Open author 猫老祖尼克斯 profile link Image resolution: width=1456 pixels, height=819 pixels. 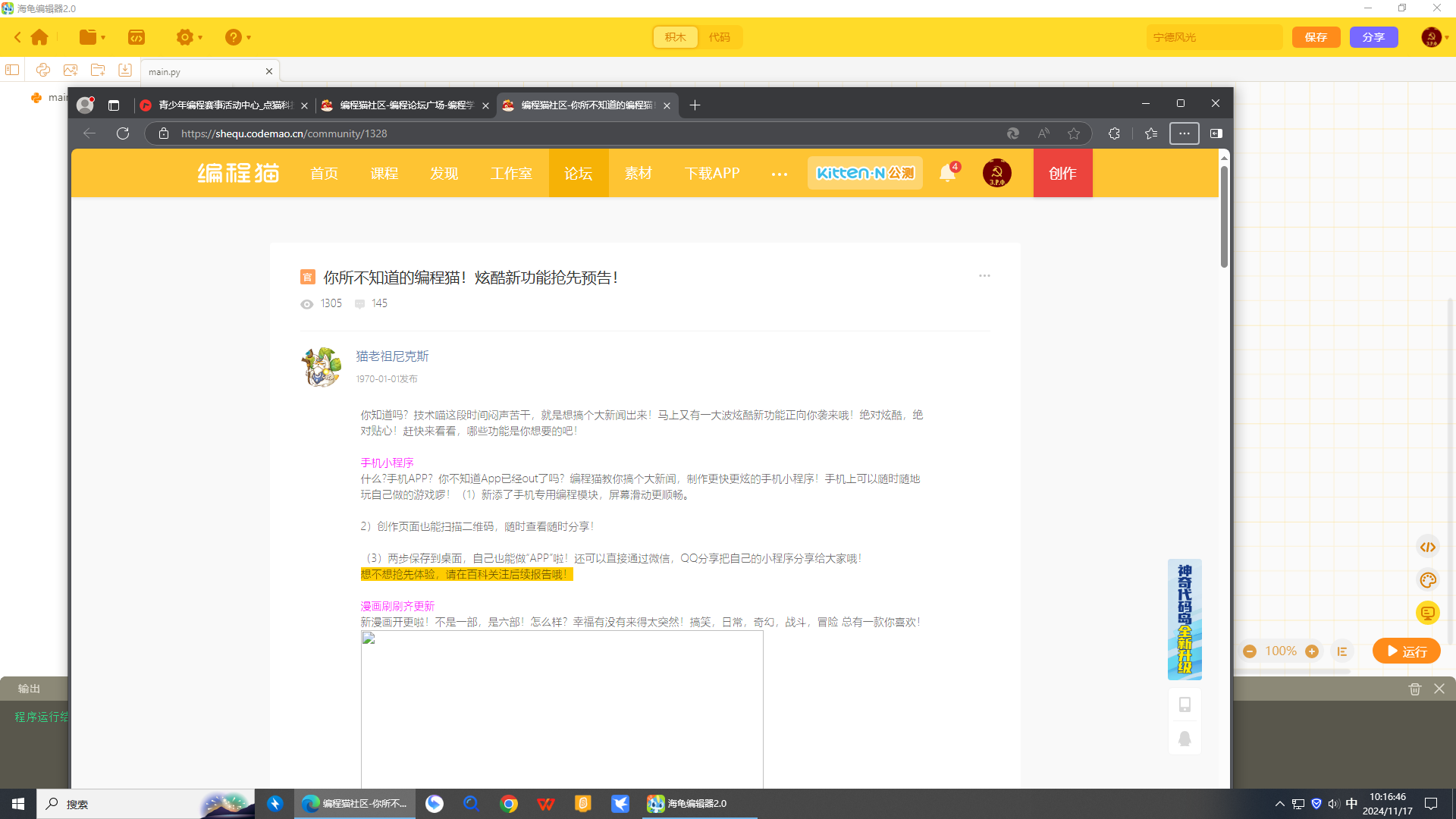coord(393,356)
